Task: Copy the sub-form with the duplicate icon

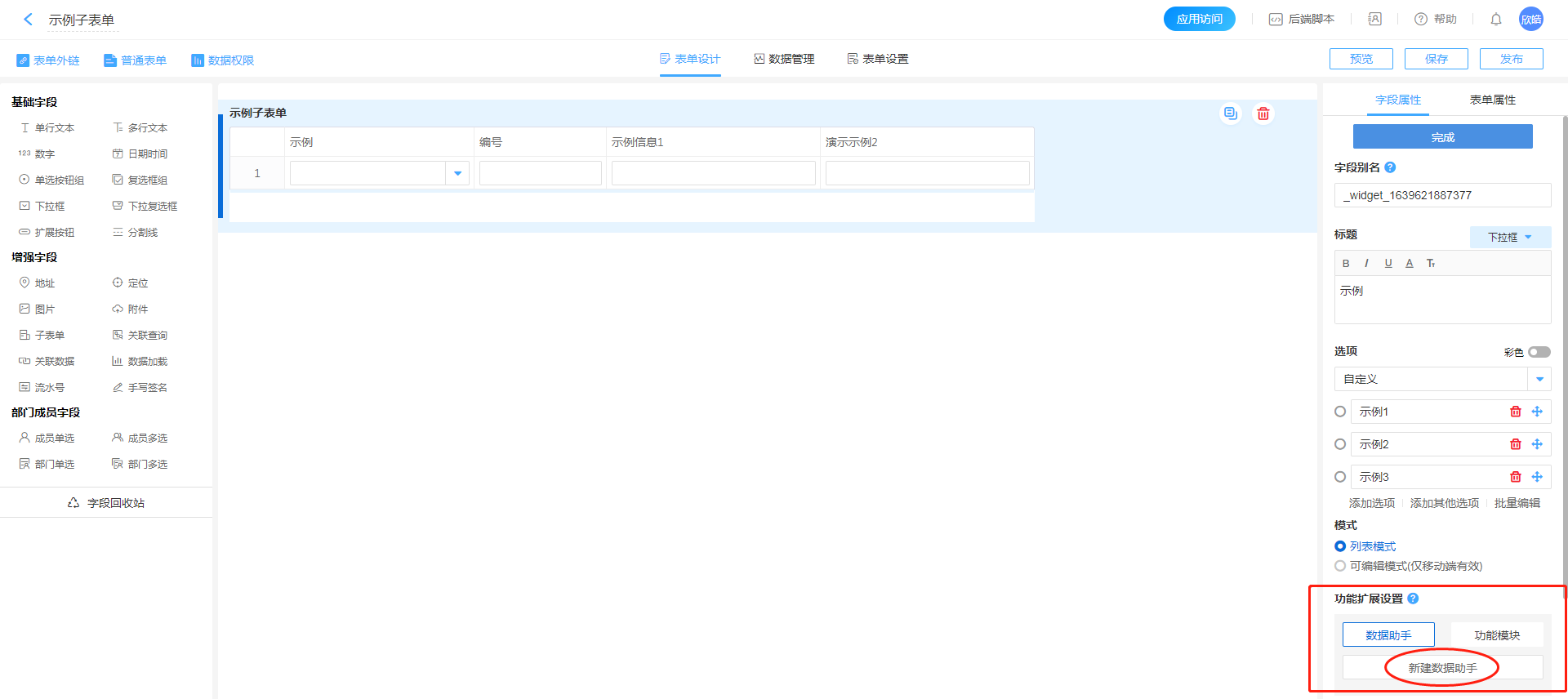Action: click(x=1230, y=114)
